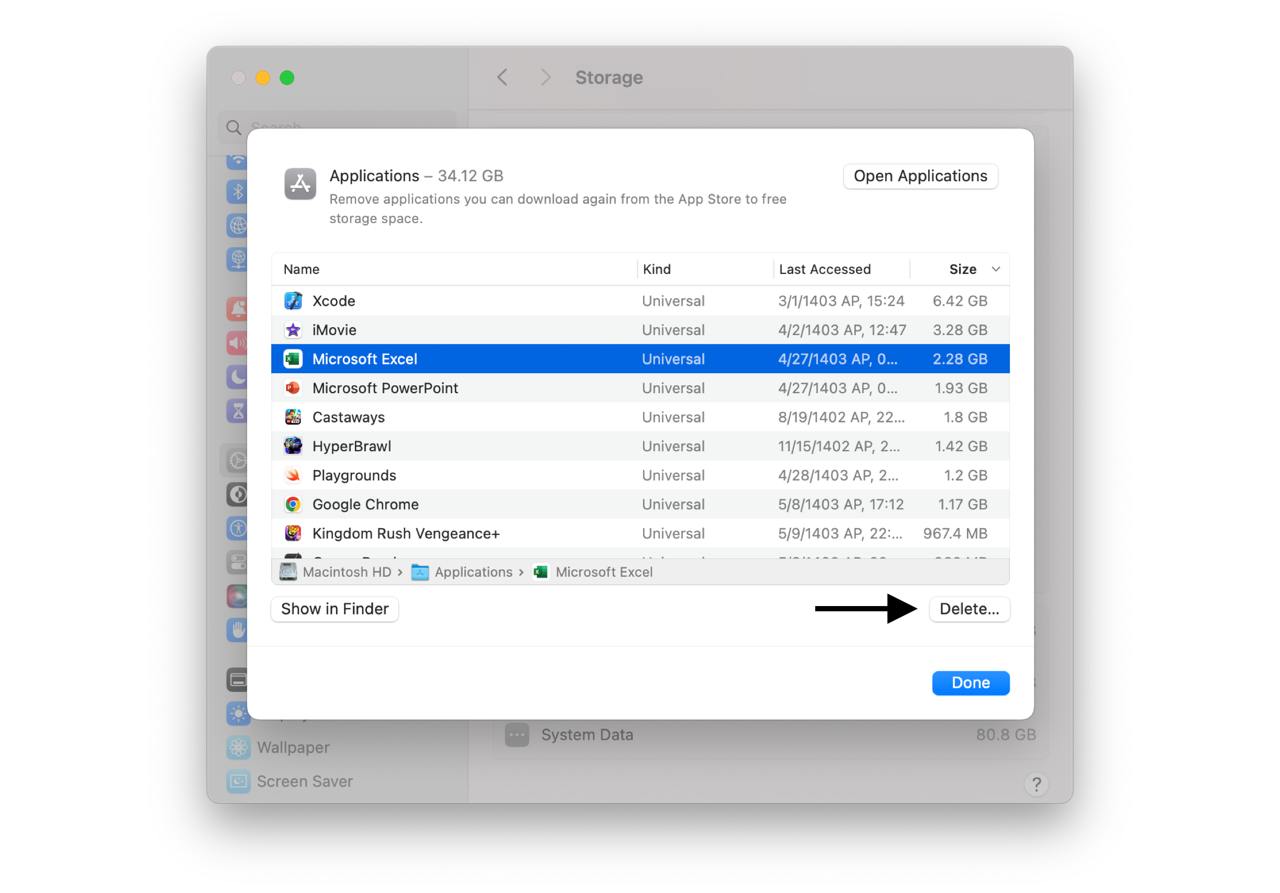This screenshot has width=1280, height=893.
Task: Click the 5/8/1403 AP, 17:12 date
Action: coord(841,504)
